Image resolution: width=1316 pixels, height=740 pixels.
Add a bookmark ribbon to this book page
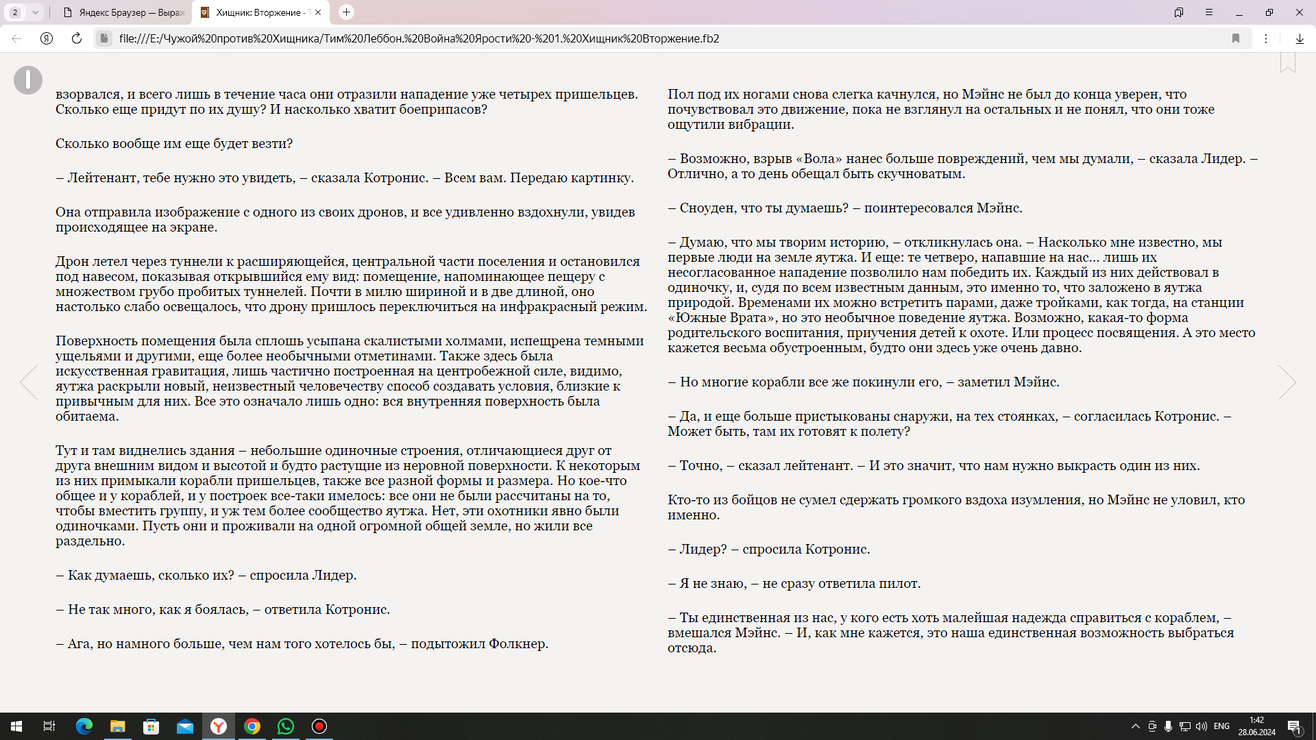tap(1288, 62)
